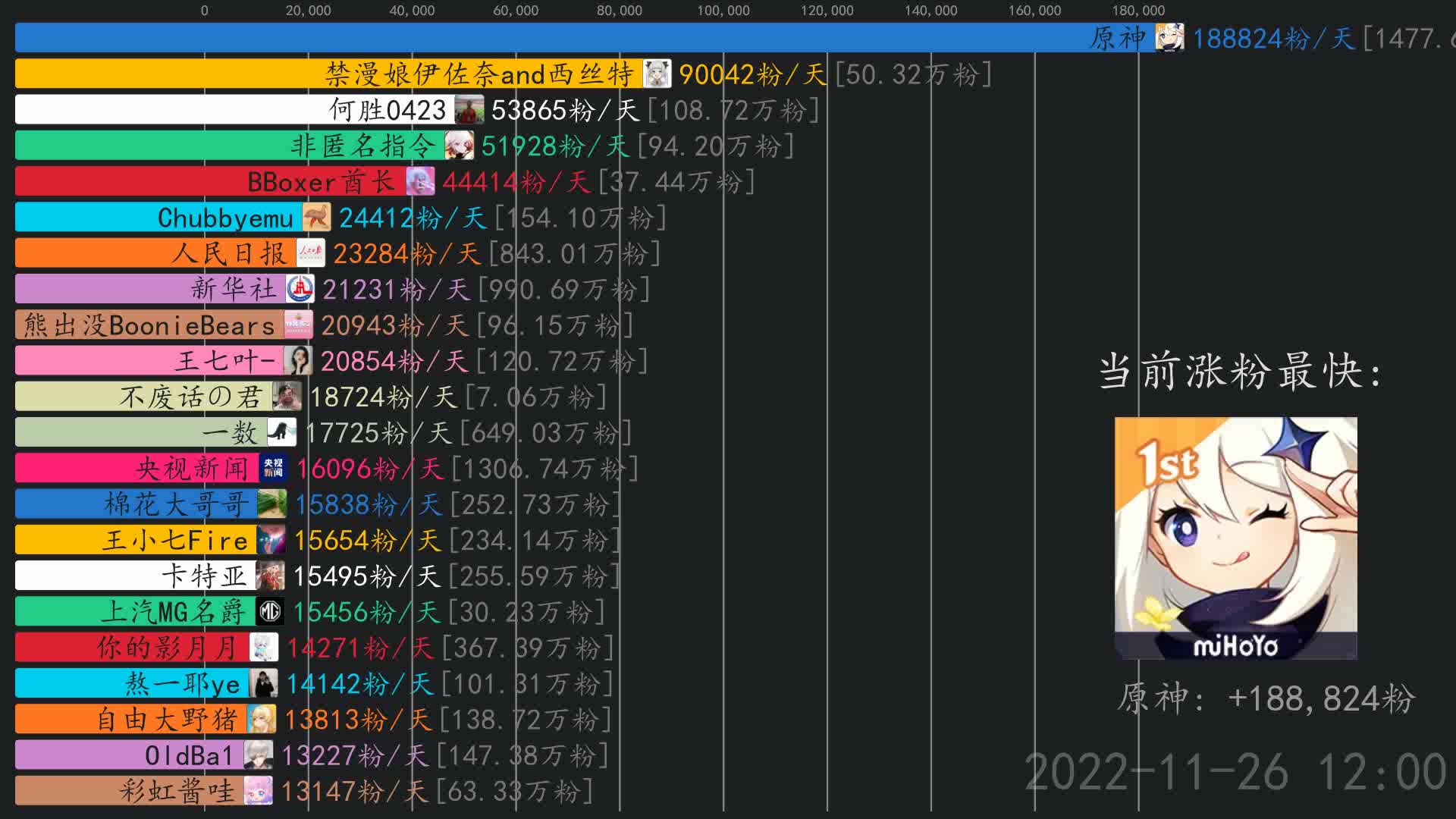
Task: Click the 熊出没BoonieBears avatar icon
Action: pos(299,325)
